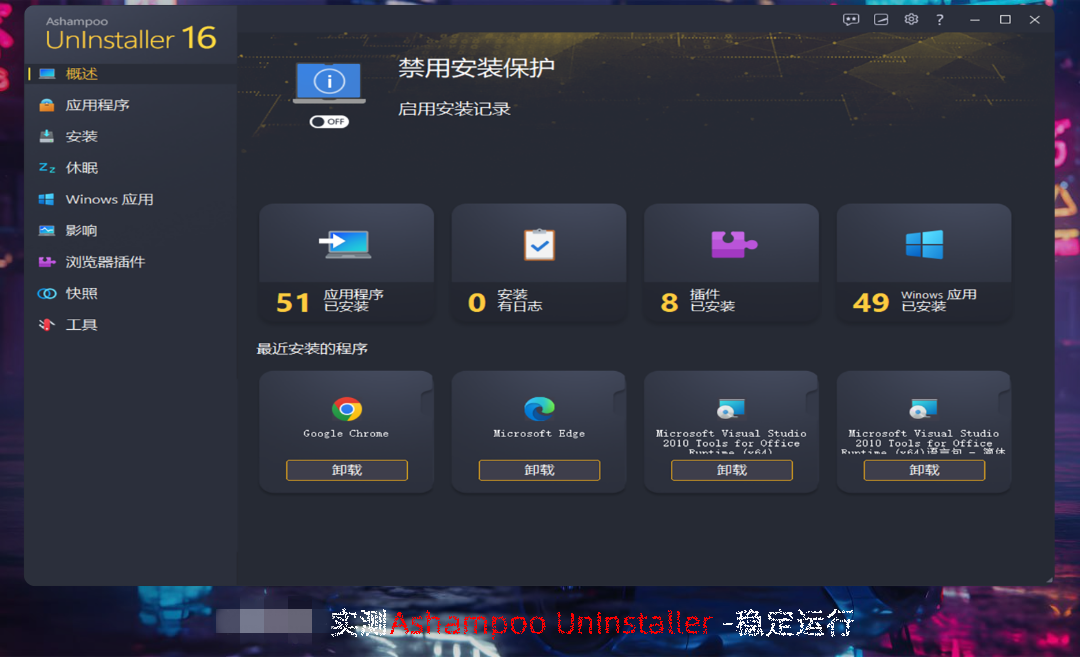Viewport: 1080px width, 657px height.
Task: Click the 最近安装的程序 heading
Action: (312, 349)
